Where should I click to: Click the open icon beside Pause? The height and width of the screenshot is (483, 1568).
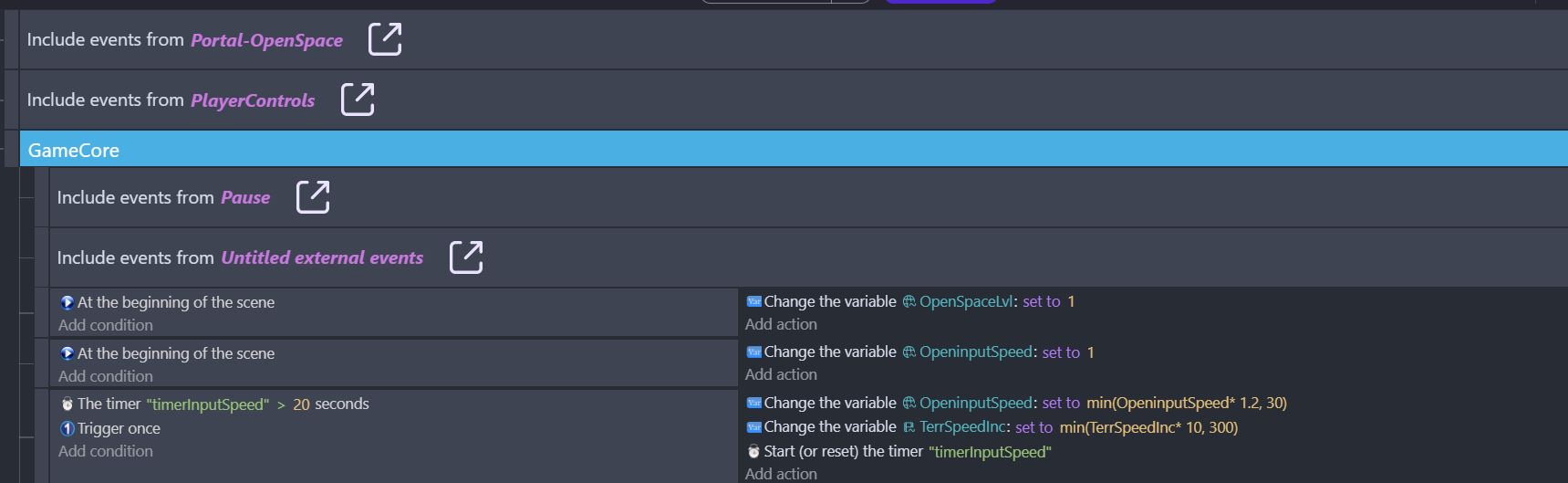[x=312, y=197]
